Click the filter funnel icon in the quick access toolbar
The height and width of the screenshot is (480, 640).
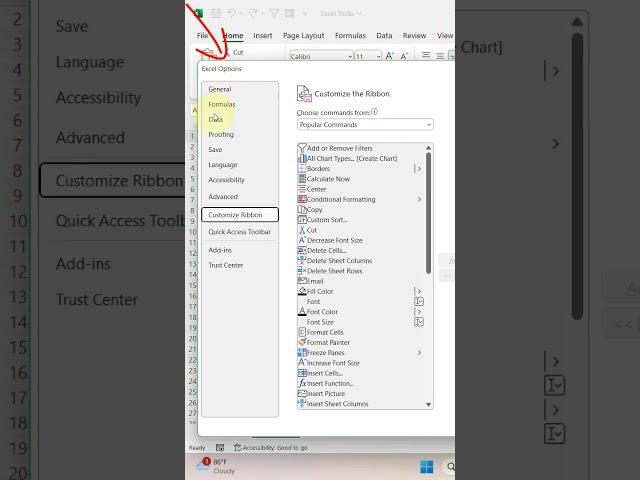[x=274, y=13]
